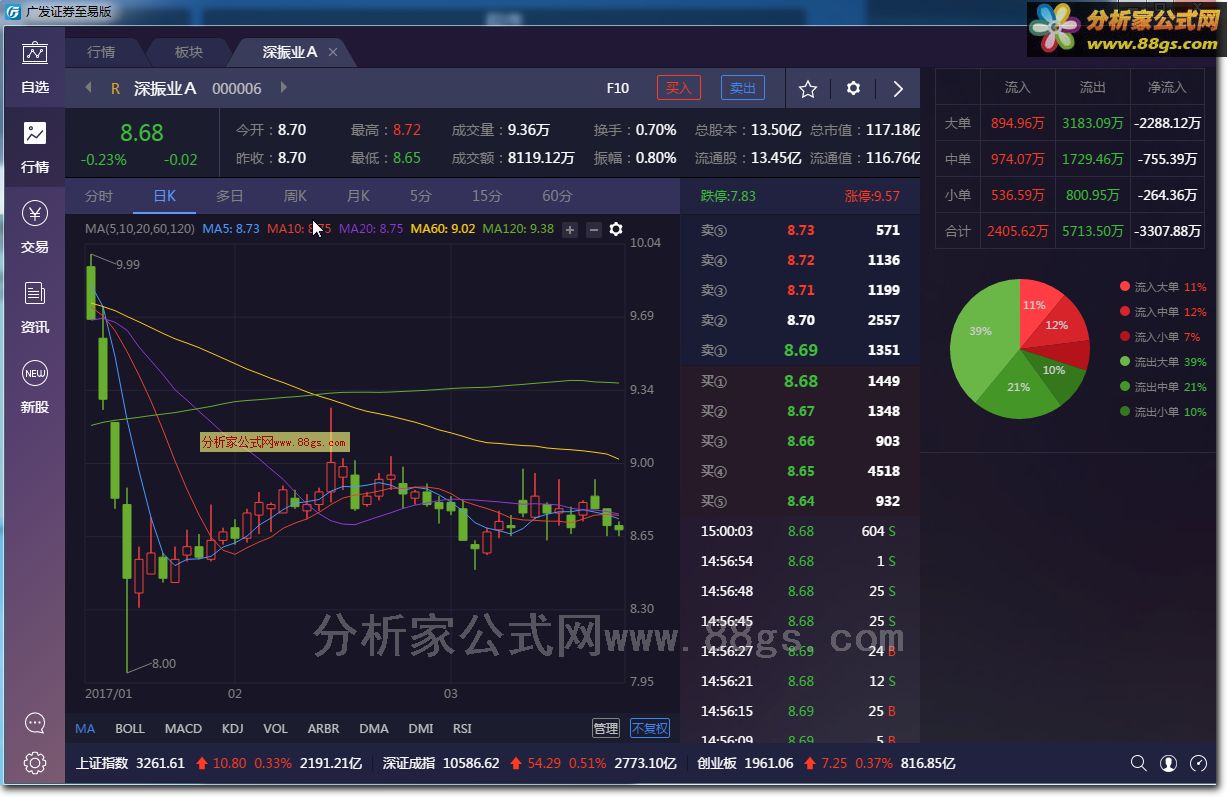Screen dimensions: 1229x798
Task: Click the red 买入 buy button
Action: 679,88
